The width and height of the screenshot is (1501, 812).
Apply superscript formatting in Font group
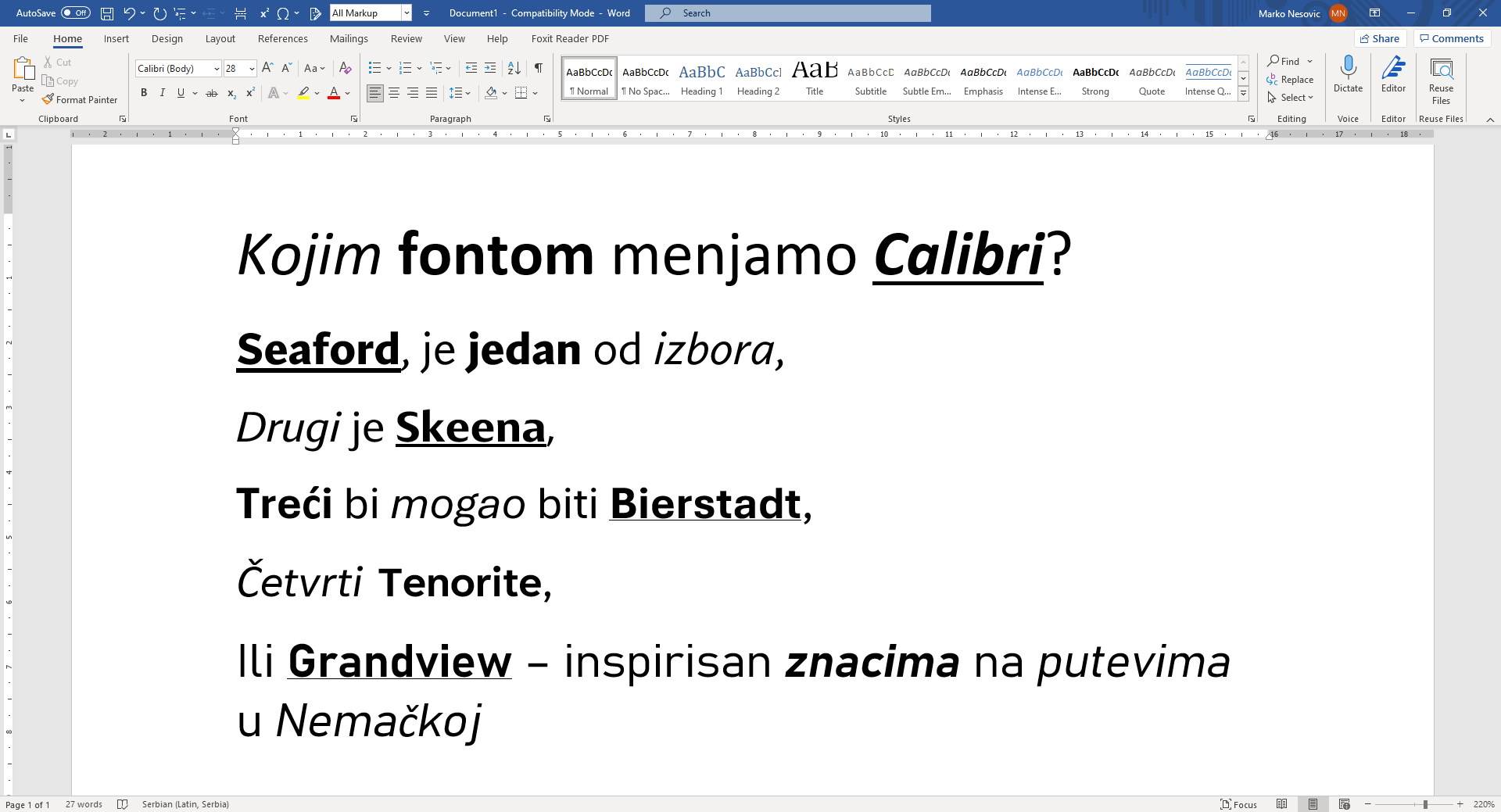[250, 93]
